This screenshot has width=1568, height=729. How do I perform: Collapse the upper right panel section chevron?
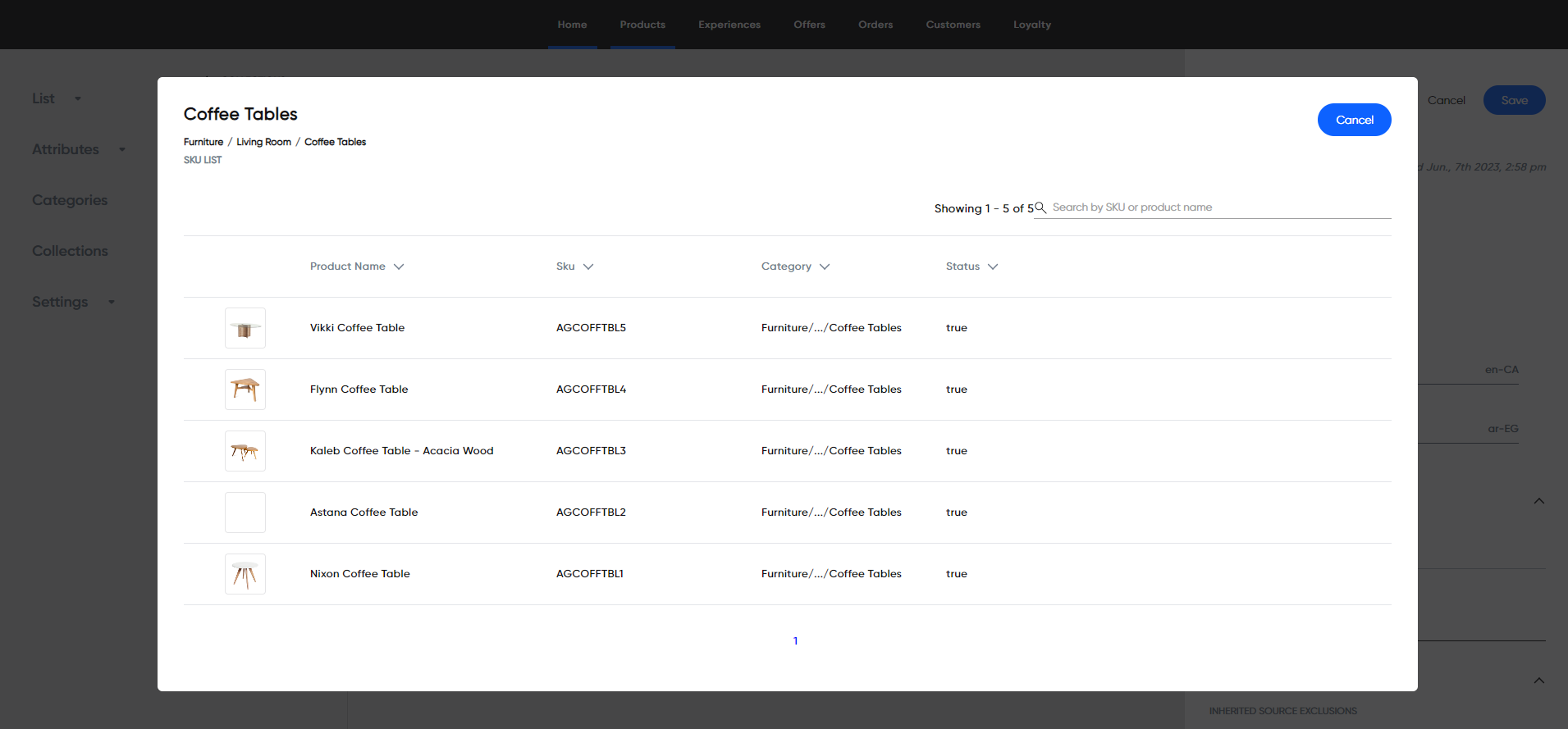point(1539,501)
